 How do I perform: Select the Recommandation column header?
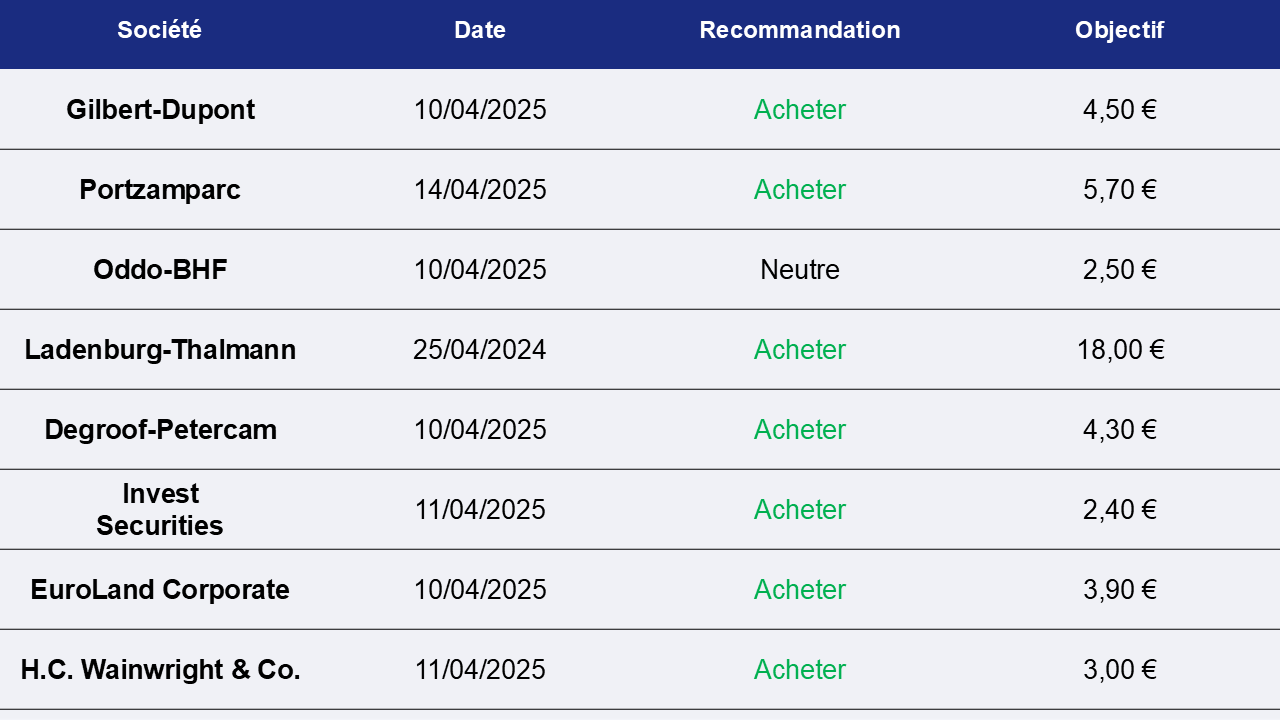point(800,30)
